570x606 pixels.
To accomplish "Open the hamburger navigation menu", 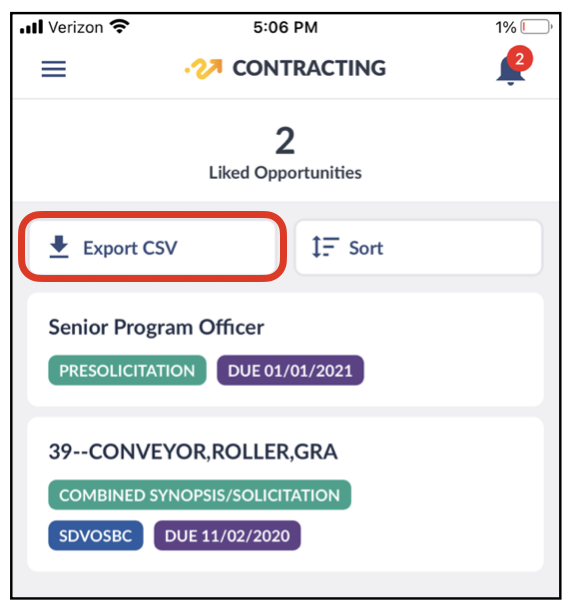I will click(54, 69).
